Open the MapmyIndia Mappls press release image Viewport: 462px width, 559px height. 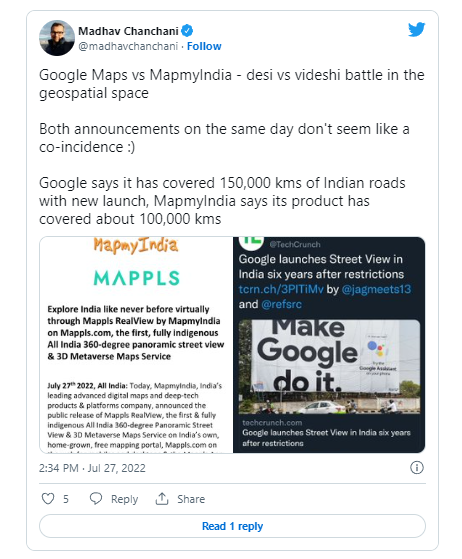pyautogui.click(x=136, y=345)
